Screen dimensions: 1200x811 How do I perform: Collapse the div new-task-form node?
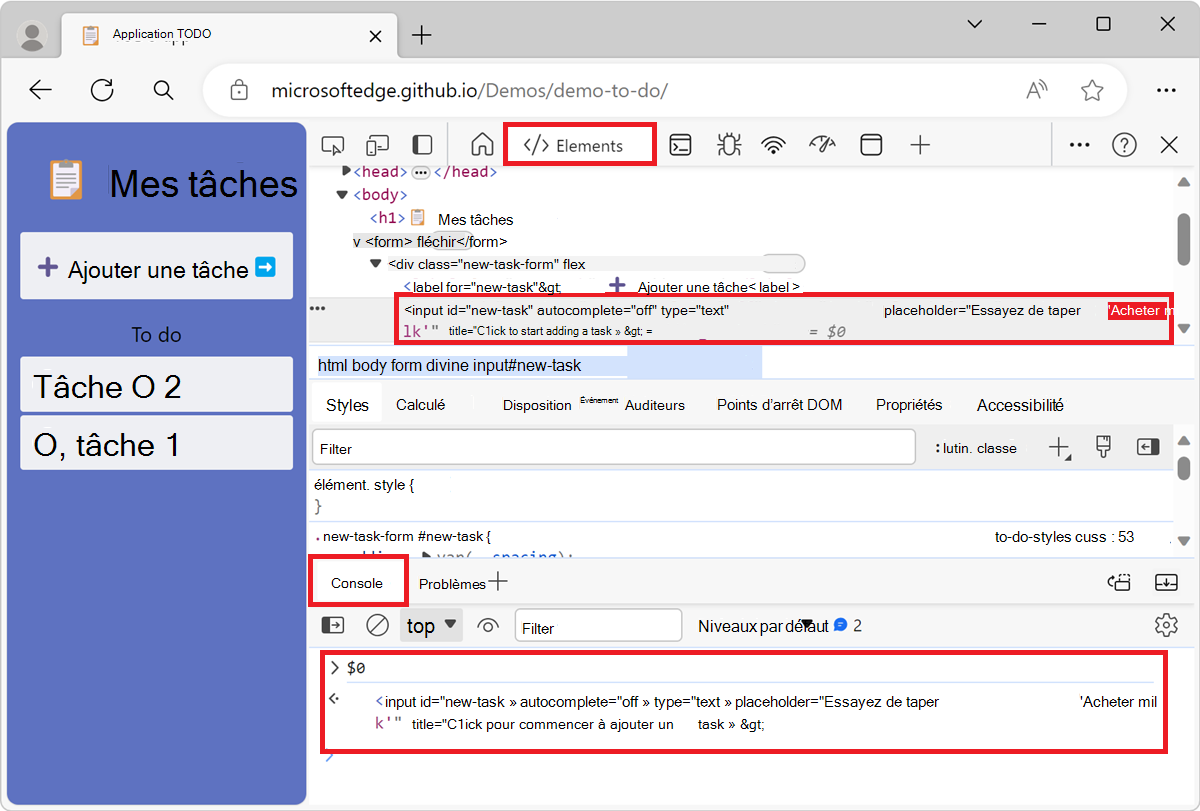coord(376,264)
